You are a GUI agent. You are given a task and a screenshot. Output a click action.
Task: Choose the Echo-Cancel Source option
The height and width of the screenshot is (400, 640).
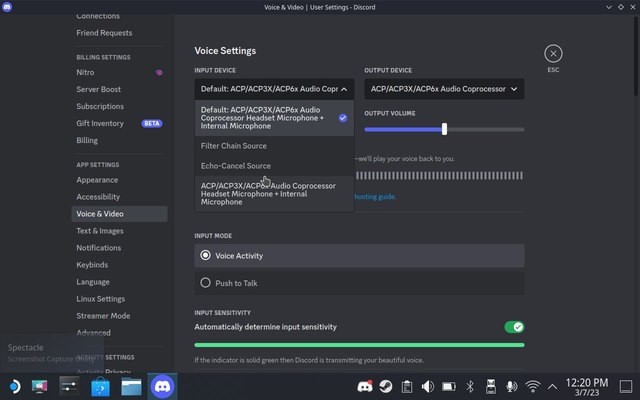tap(274, 166)
